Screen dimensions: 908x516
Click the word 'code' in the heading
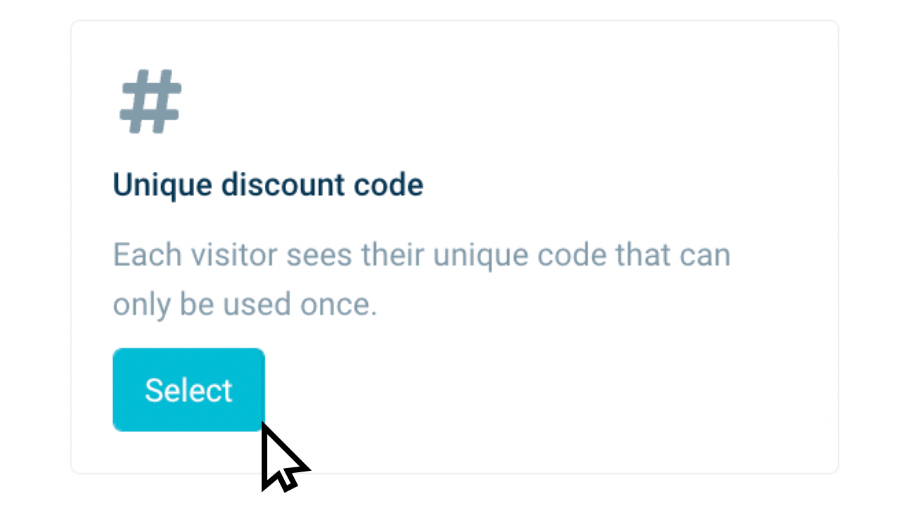pos(392,185)
